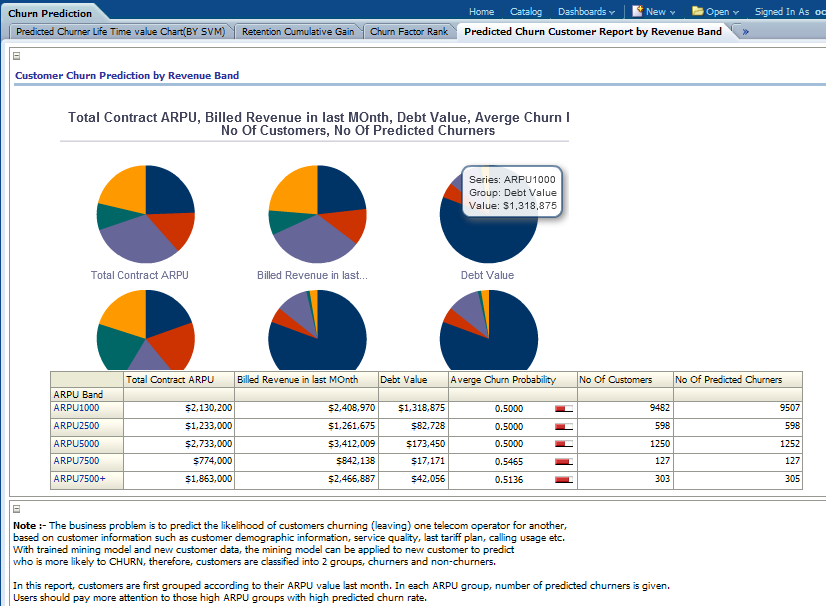The height and width of the screenshot is (606, 826).
Task: Select Predicted Churn Customer Report by Revenue Band tab
Action: 593,32
